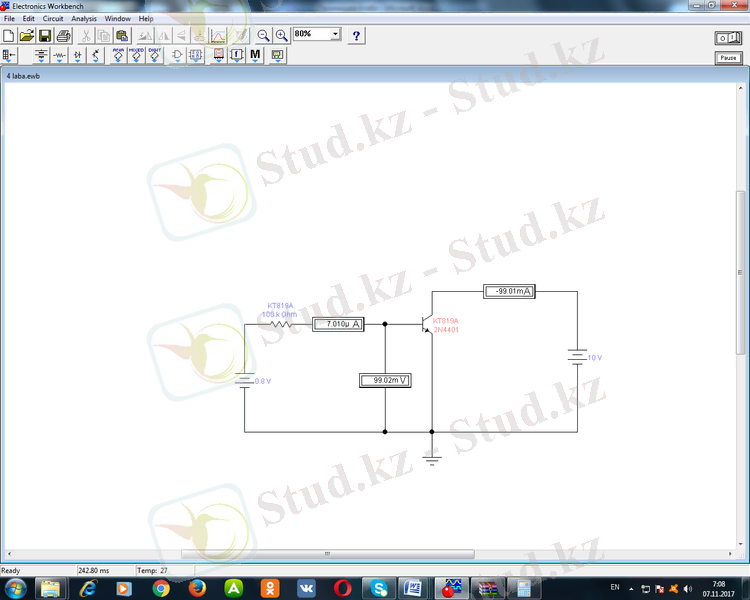Open the Logic Gates parts bin

[177, 56]
